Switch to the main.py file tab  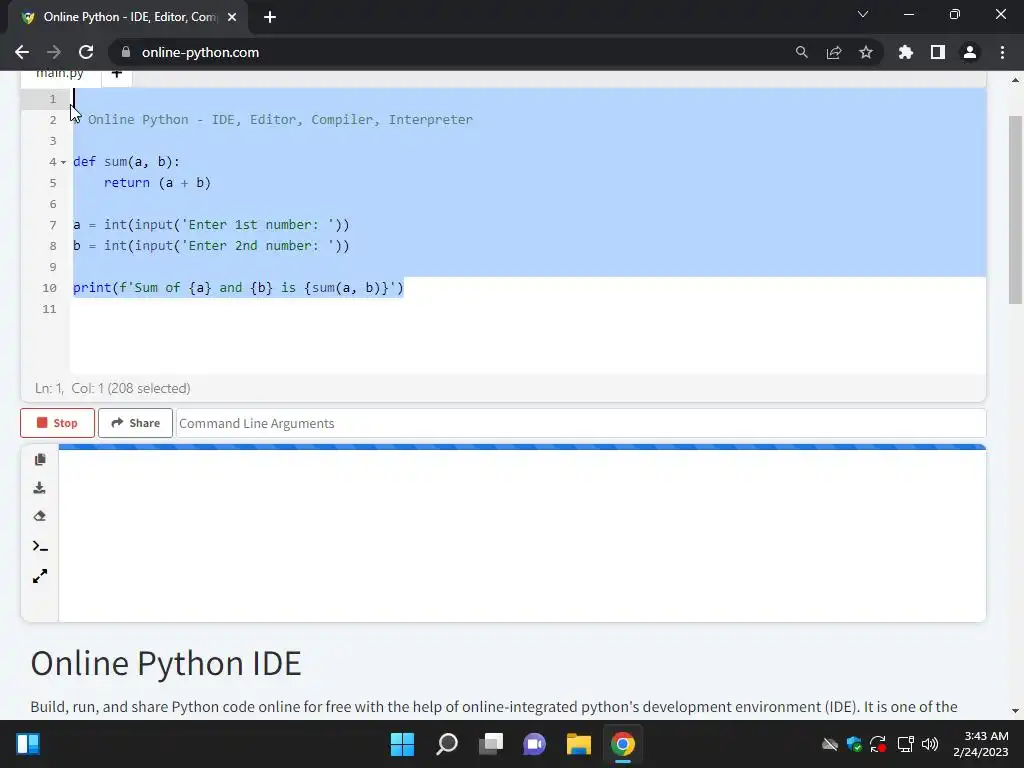[x=60, y=74]
